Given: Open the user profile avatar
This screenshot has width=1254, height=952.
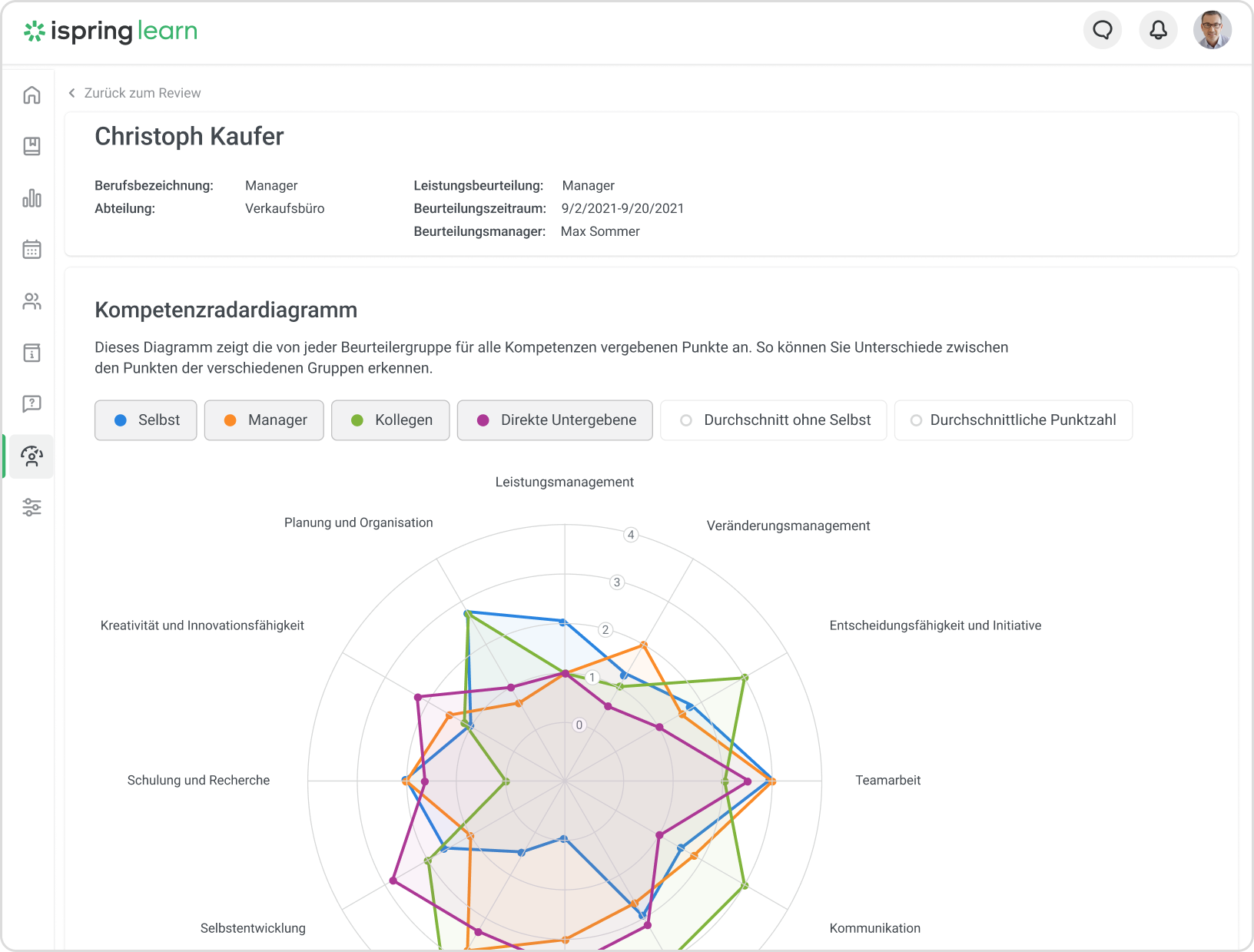Looking at the screenshot, I should point(1213,30).
